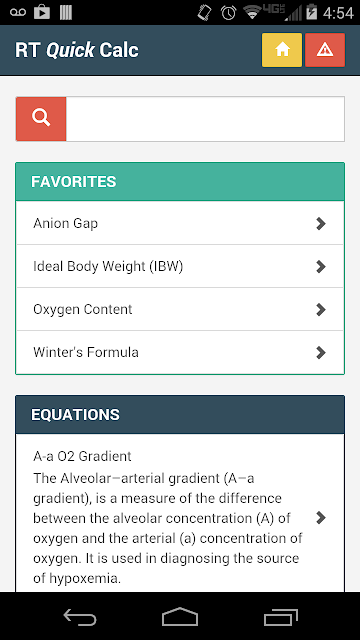Choose Winter's Formula from favorites
Screen dimensions: 360x640
pyautogui.click(x=180, y=352)
